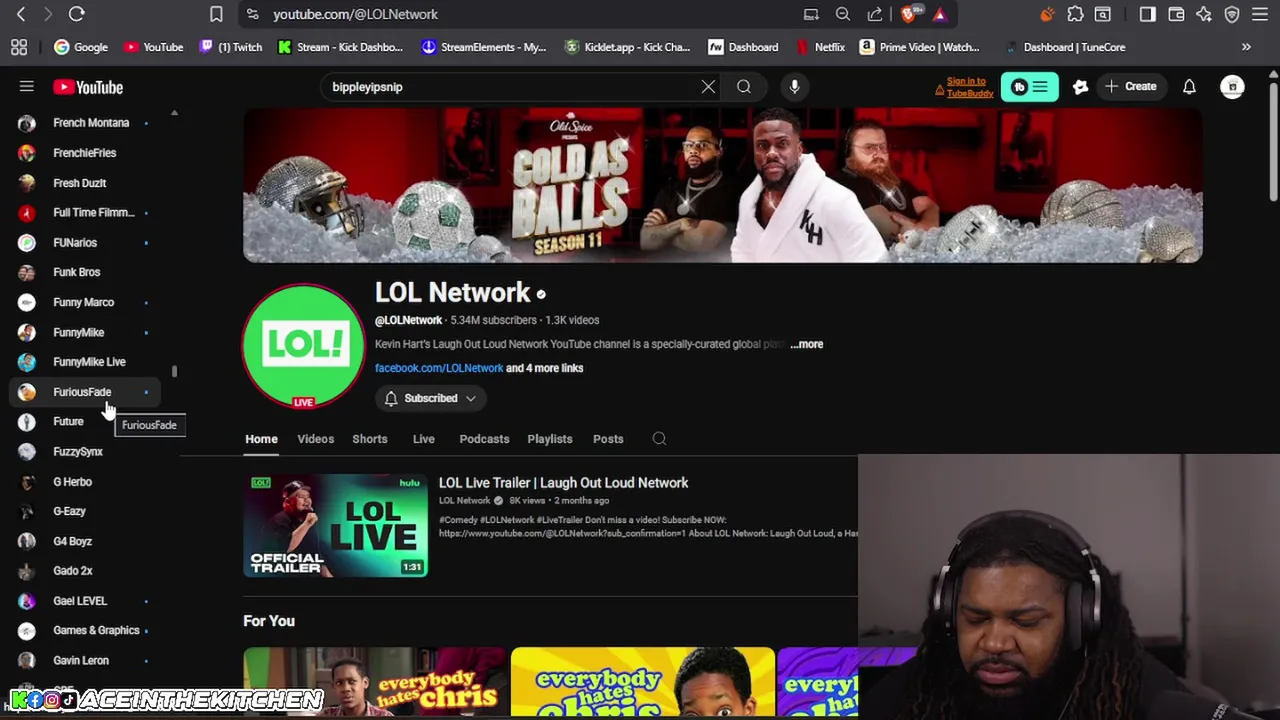Switch to the Playlists tab
The image size is (1280, 720).
point(550,439)
